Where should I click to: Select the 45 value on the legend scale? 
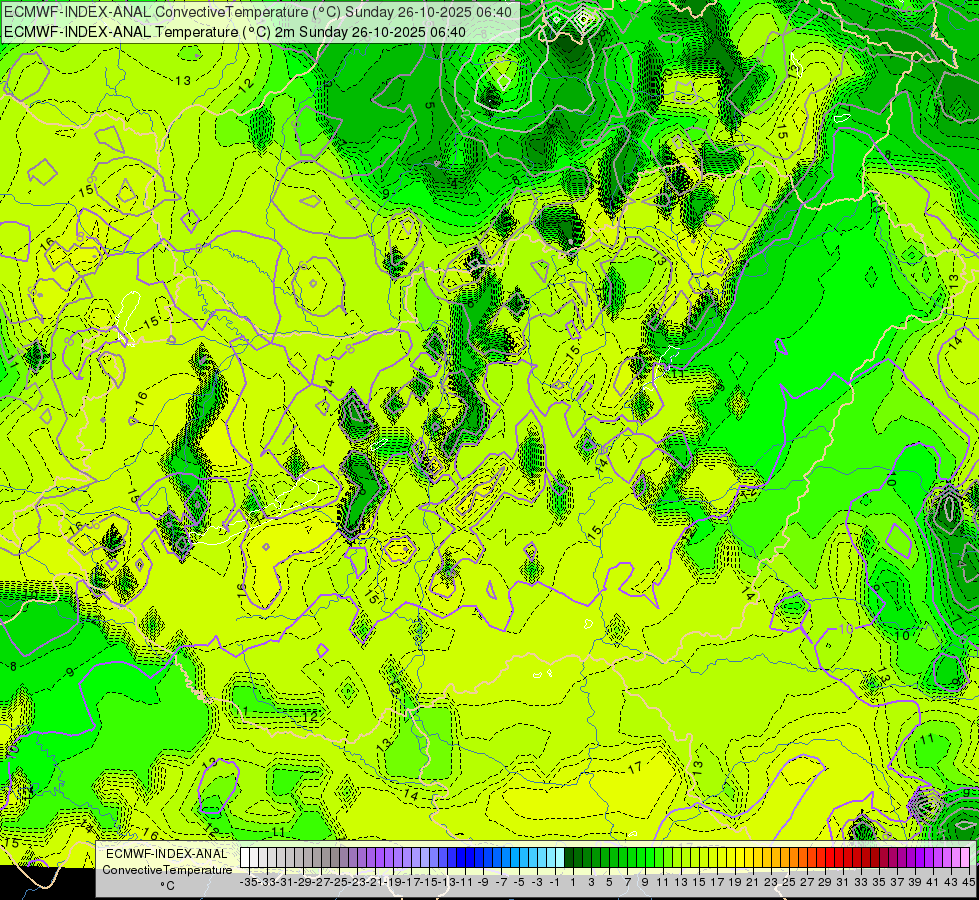968,882
